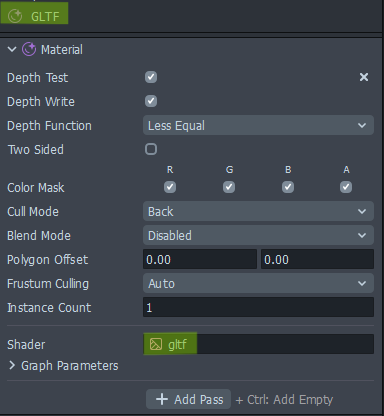Open the Depth Function dropdown
The width and height of the screenshot is (384, 416).
click(258, 125)
